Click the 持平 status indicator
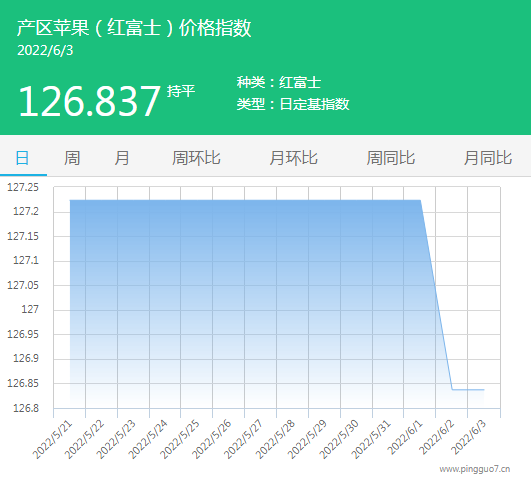Image resolution: width=531 pixels, height=478 pixels. coord(181,91)
